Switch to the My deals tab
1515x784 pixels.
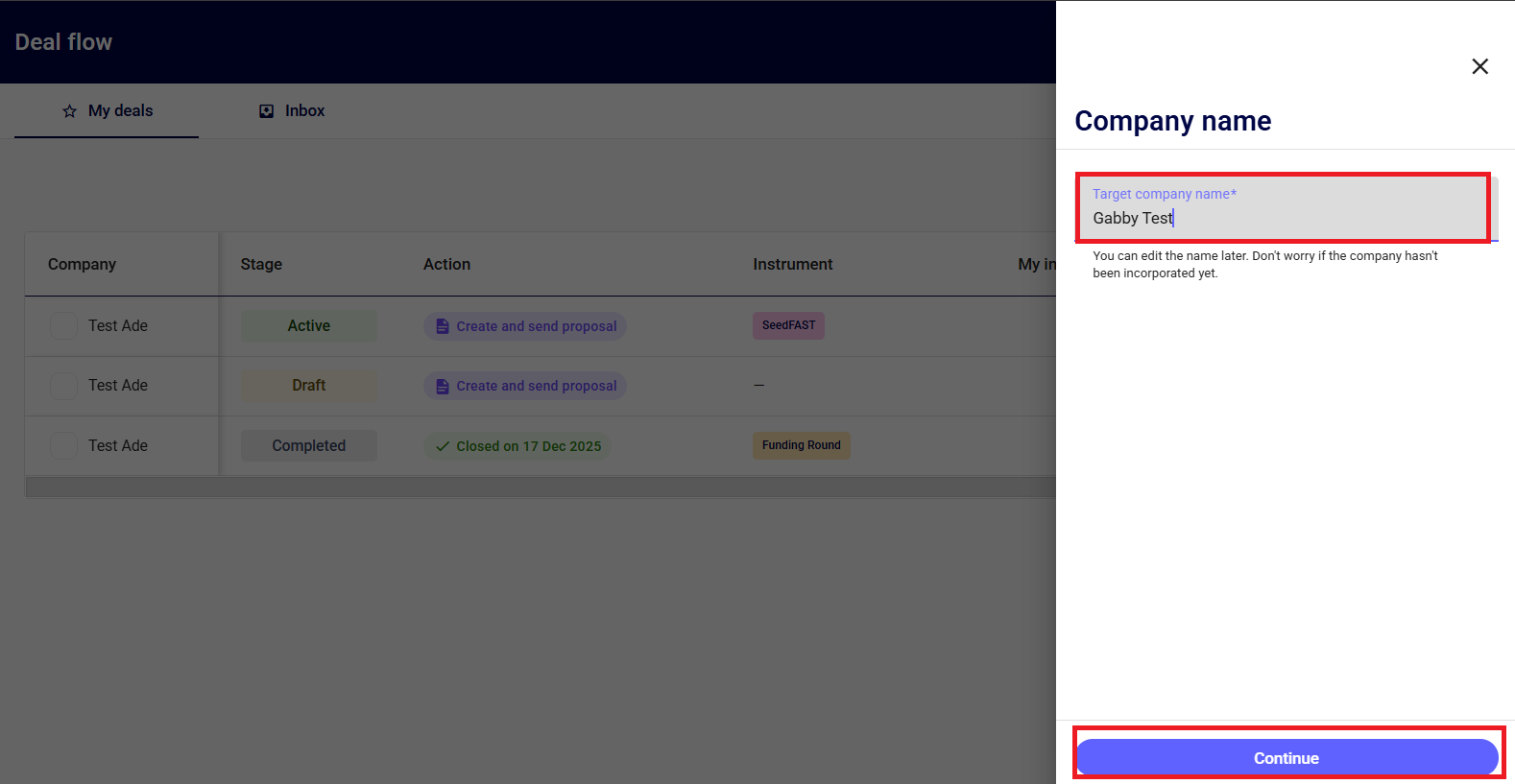[107, 111]
